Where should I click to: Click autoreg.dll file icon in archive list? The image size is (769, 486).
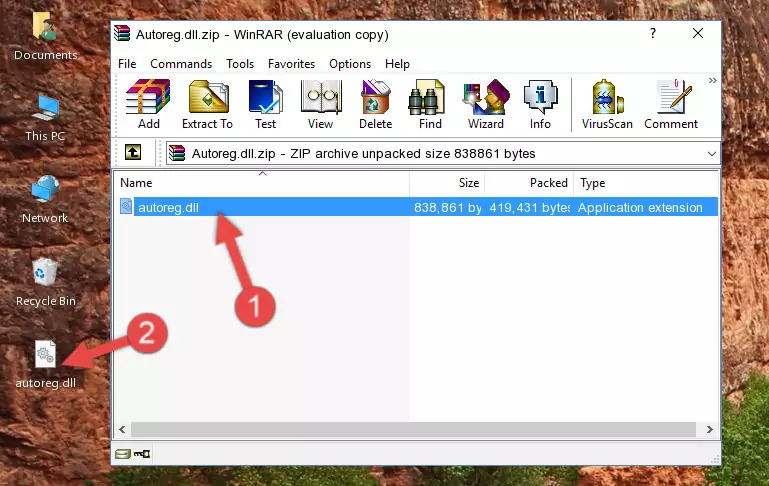click(126, 206)
